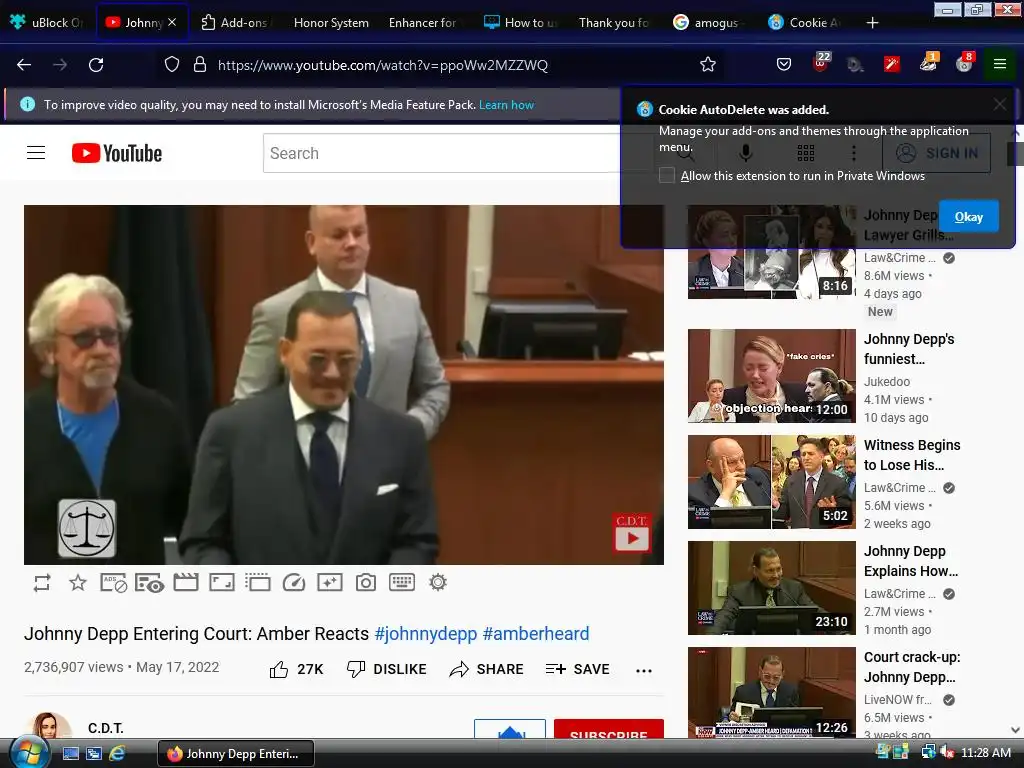
Task: Switch to the Add-ons tab
Action: (x=234, y=23)
